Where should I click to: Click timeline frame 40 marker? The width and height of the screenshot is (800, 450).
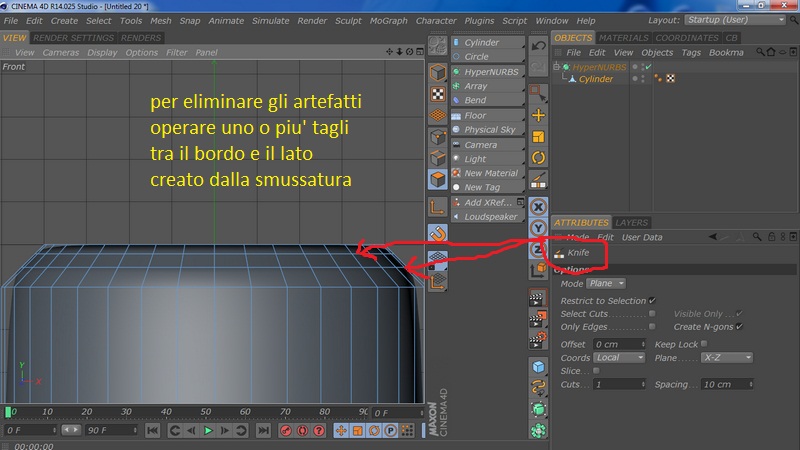[166, 412]
